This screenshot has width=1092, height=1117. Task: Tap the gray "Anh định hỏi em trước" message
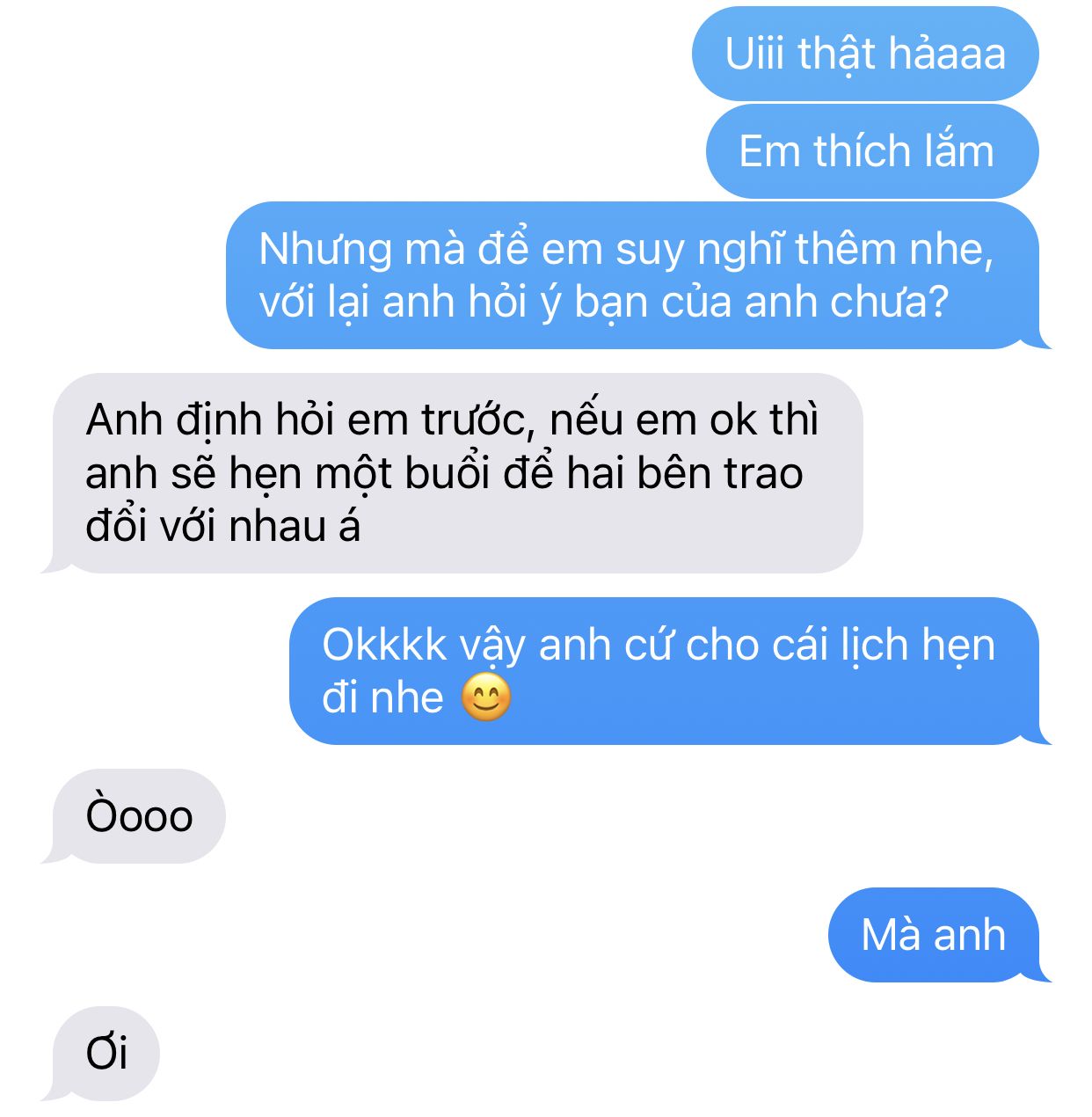click(x=453, y=473)
